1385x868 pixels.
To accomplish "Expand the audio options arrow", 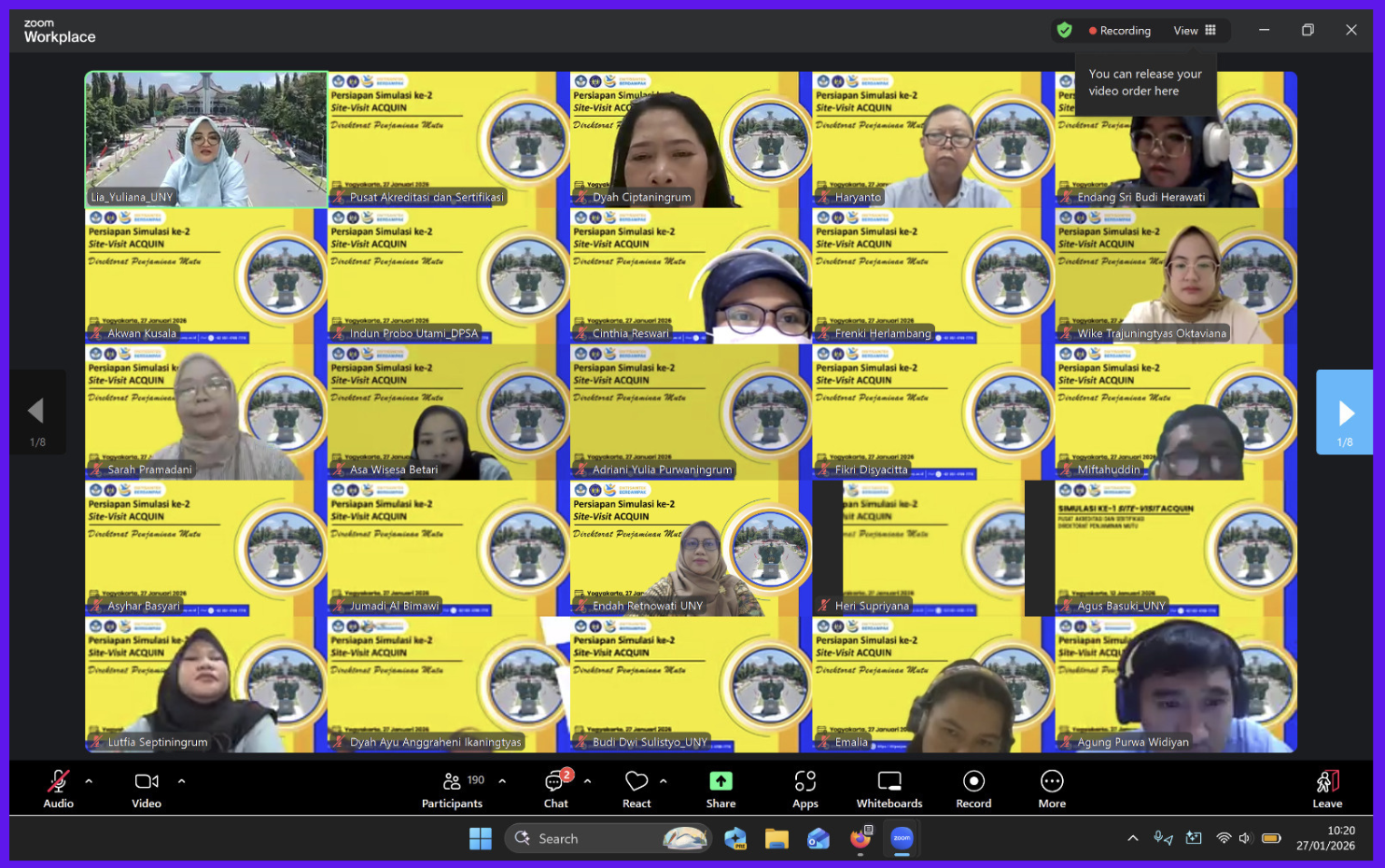I will [89, 781].
